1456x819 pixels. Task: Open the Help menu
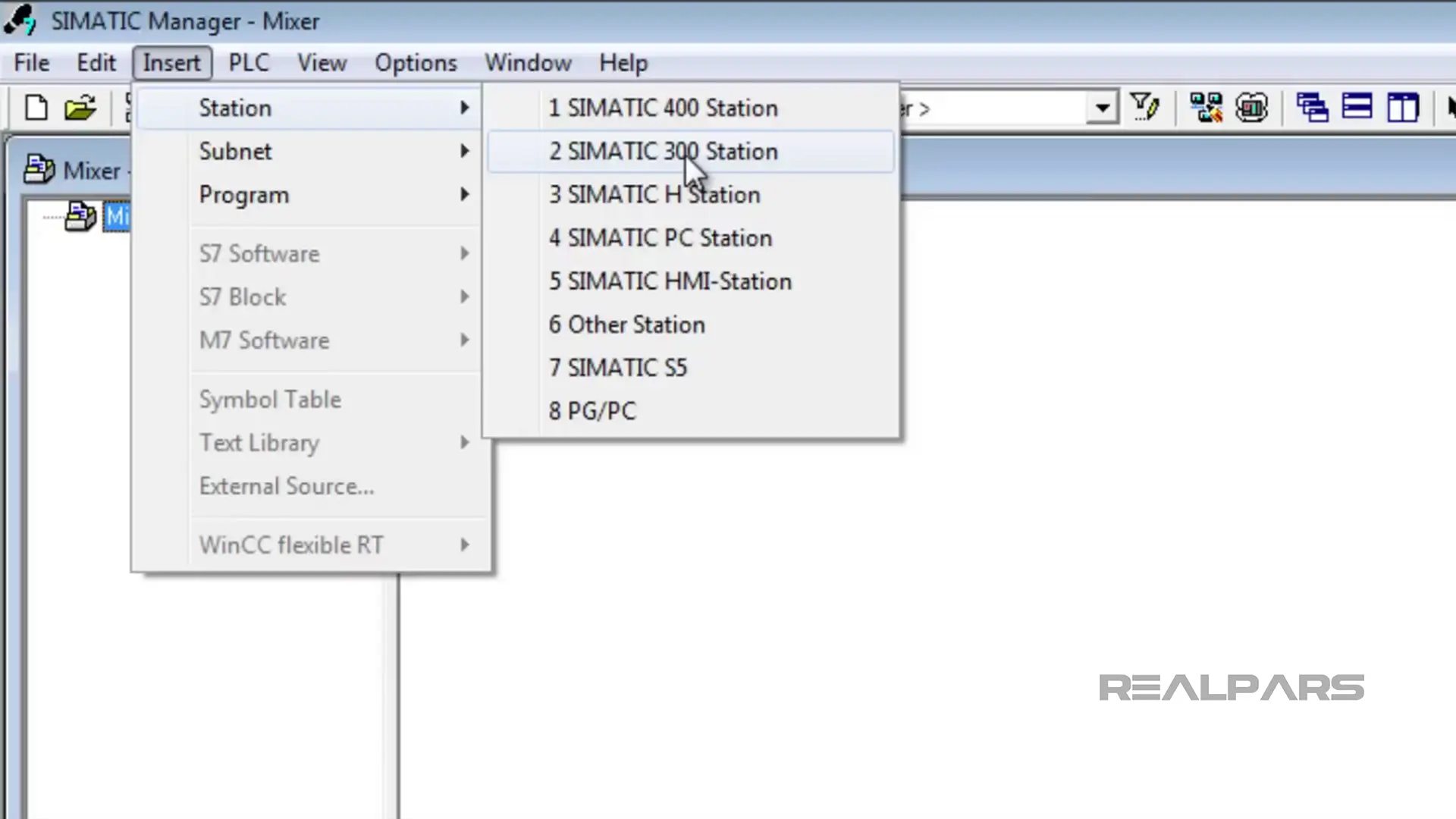coord(623,62)
